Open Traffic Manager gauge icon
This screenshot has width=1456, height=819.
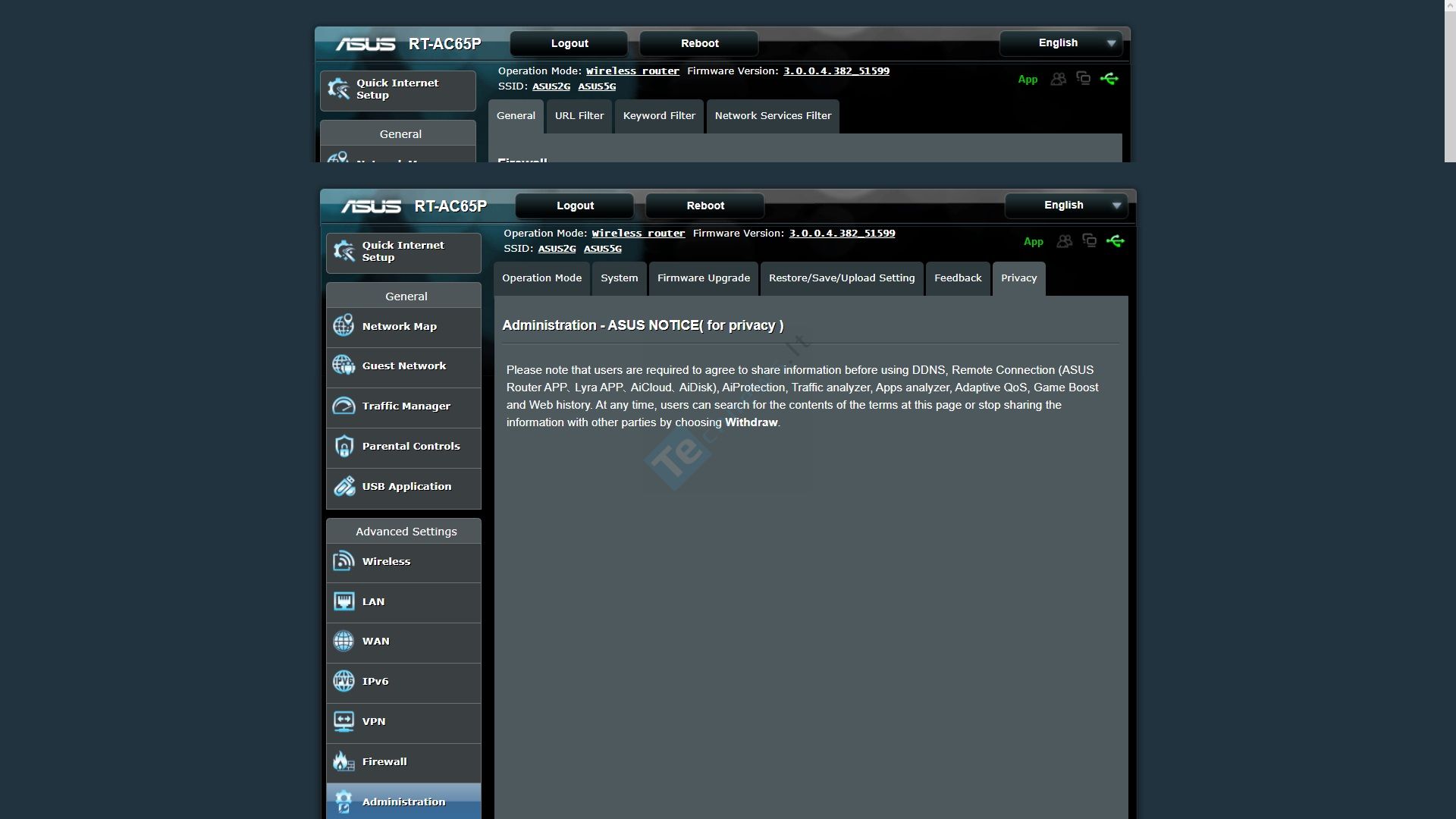(x=344, y=406)
